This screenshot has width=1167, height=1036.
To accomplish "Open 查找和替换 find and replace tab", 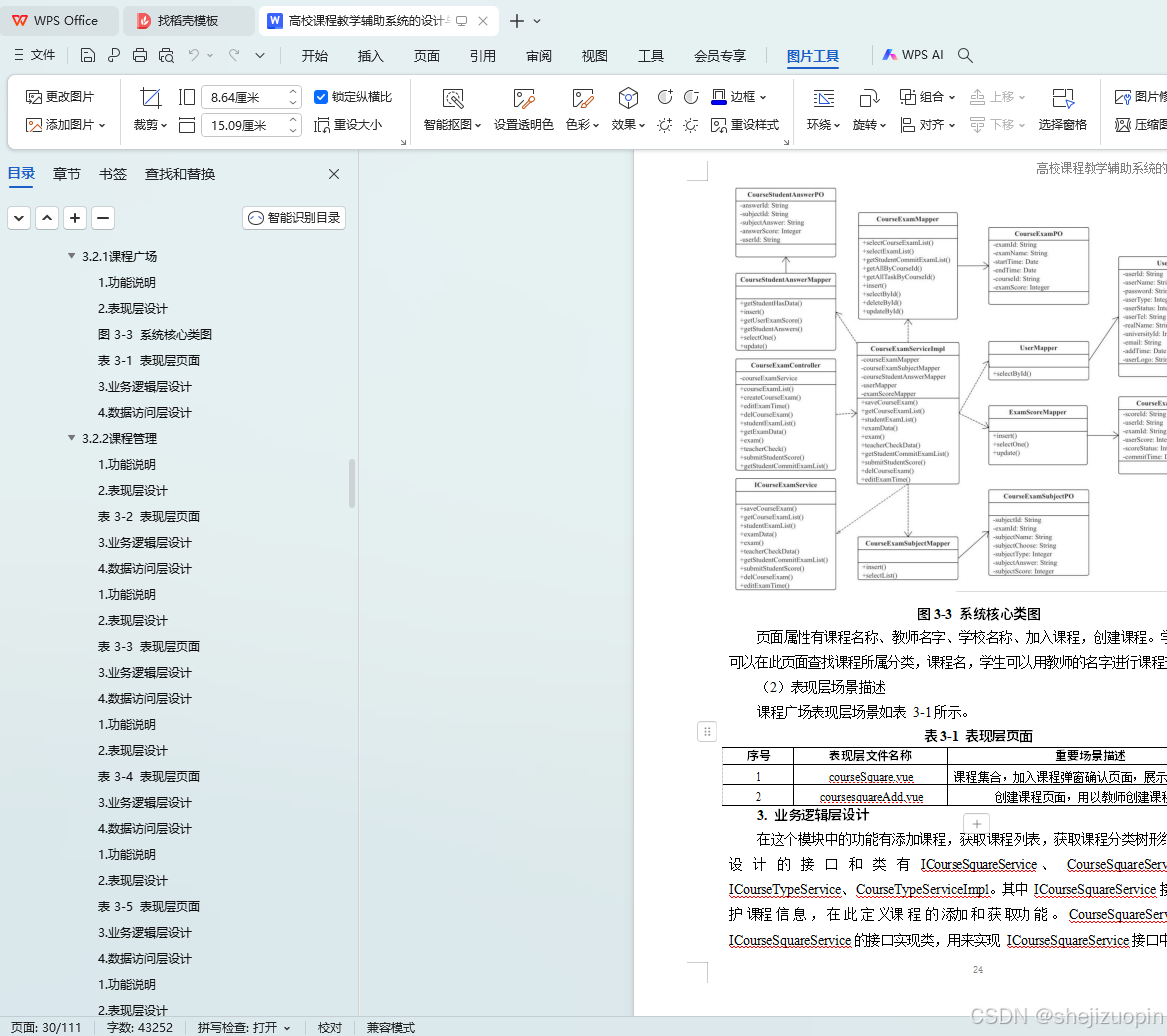I will click(180, 174).
